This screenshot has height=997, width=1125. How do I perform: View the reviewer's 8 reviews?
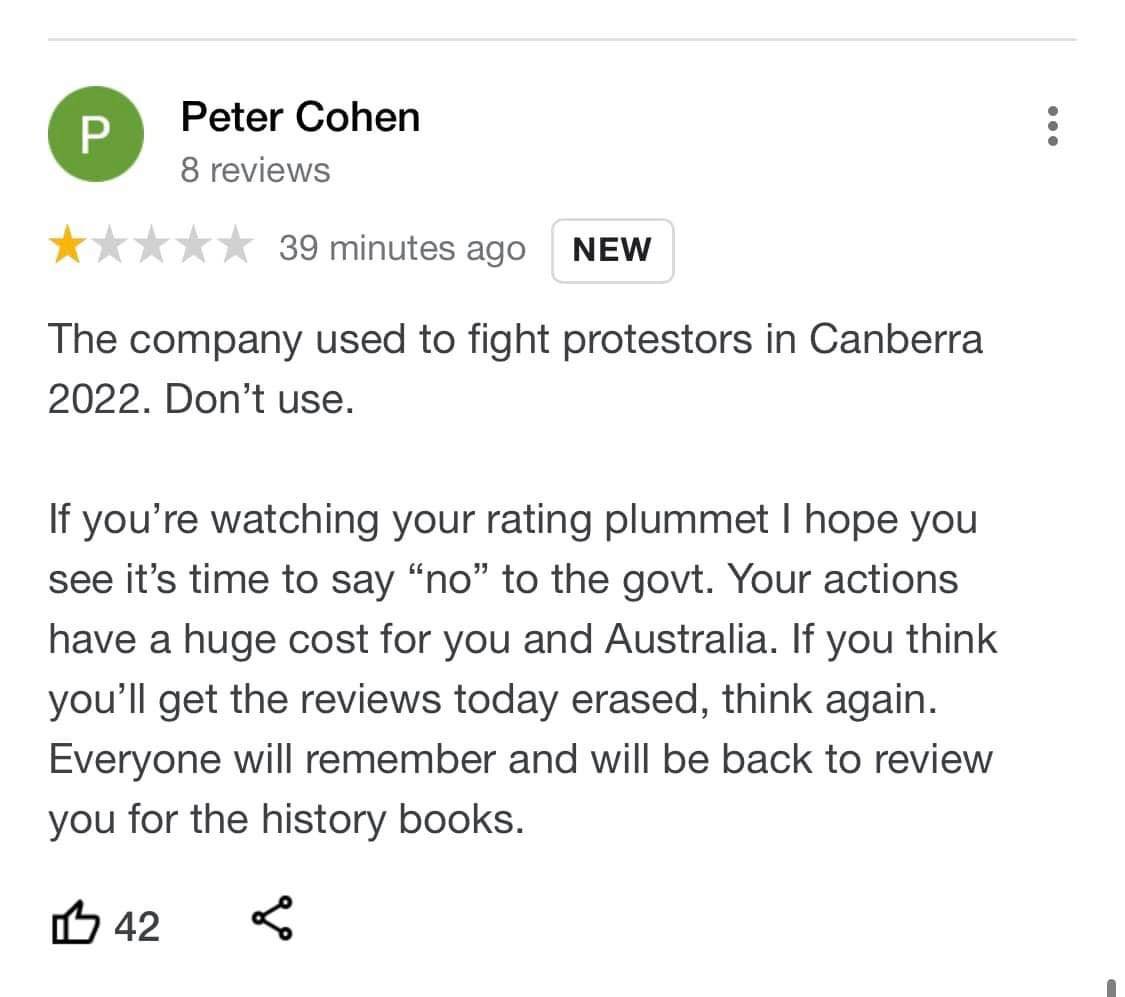click(x=255, y=171)
